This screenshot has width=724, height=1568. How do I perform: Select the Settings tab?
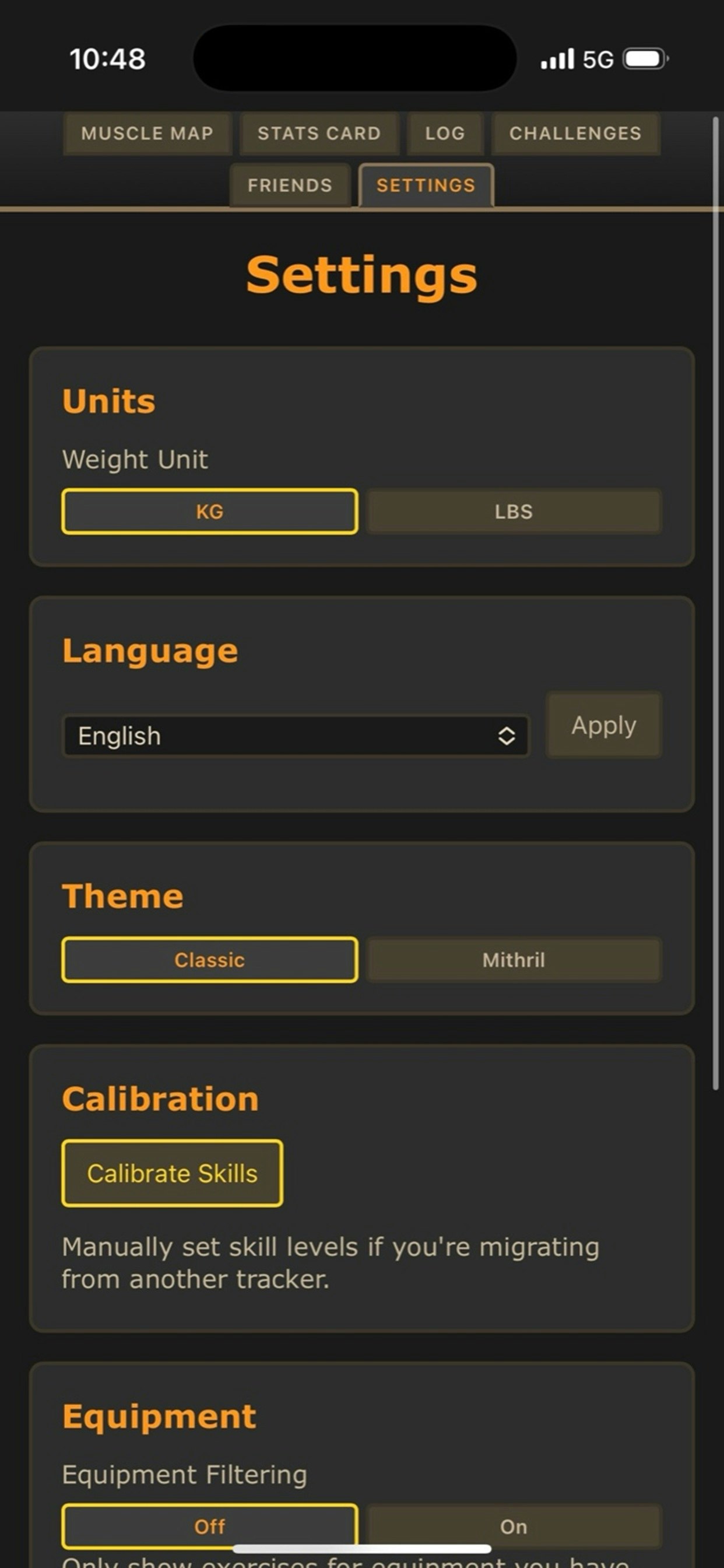click(426, 185)
